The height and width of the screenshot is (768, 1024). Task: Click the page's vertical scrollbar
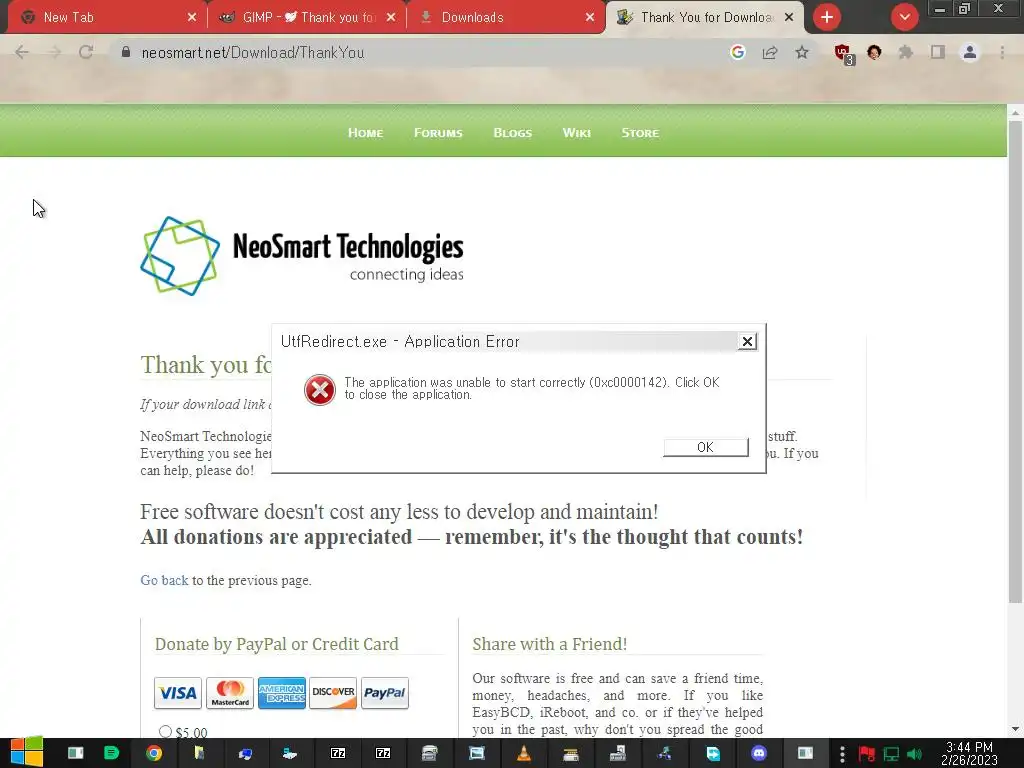[x=1015, y=362]
